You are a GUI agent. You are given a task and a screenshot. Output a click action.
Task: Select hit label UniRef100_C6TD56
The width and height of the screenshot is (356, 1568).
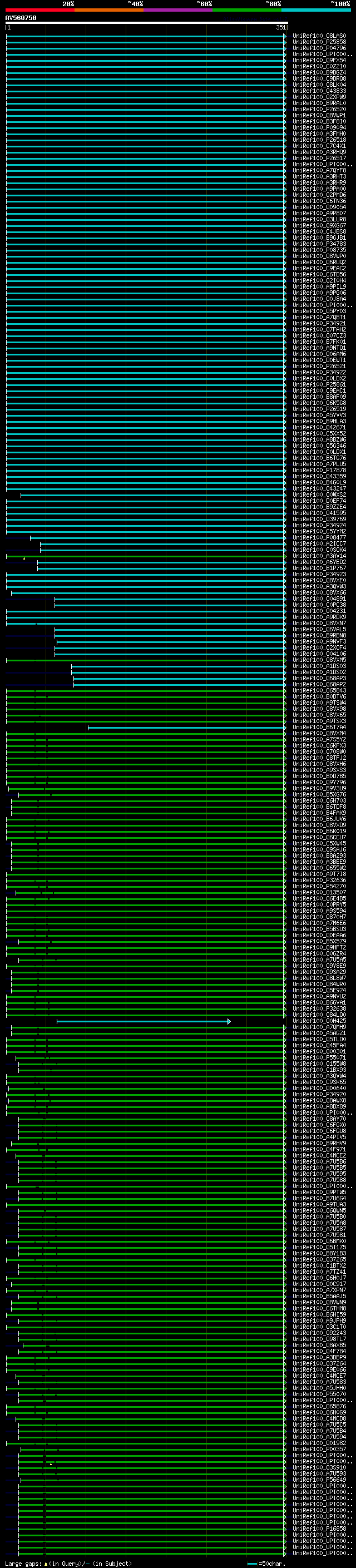click(x=319, y=275)
